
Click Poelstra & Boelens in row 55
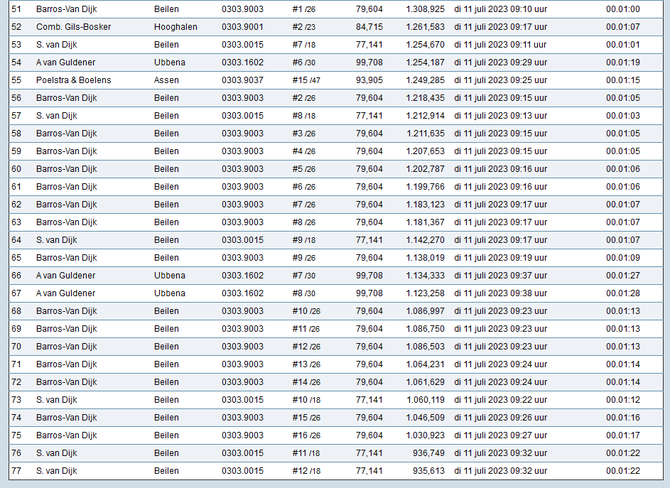73,80
